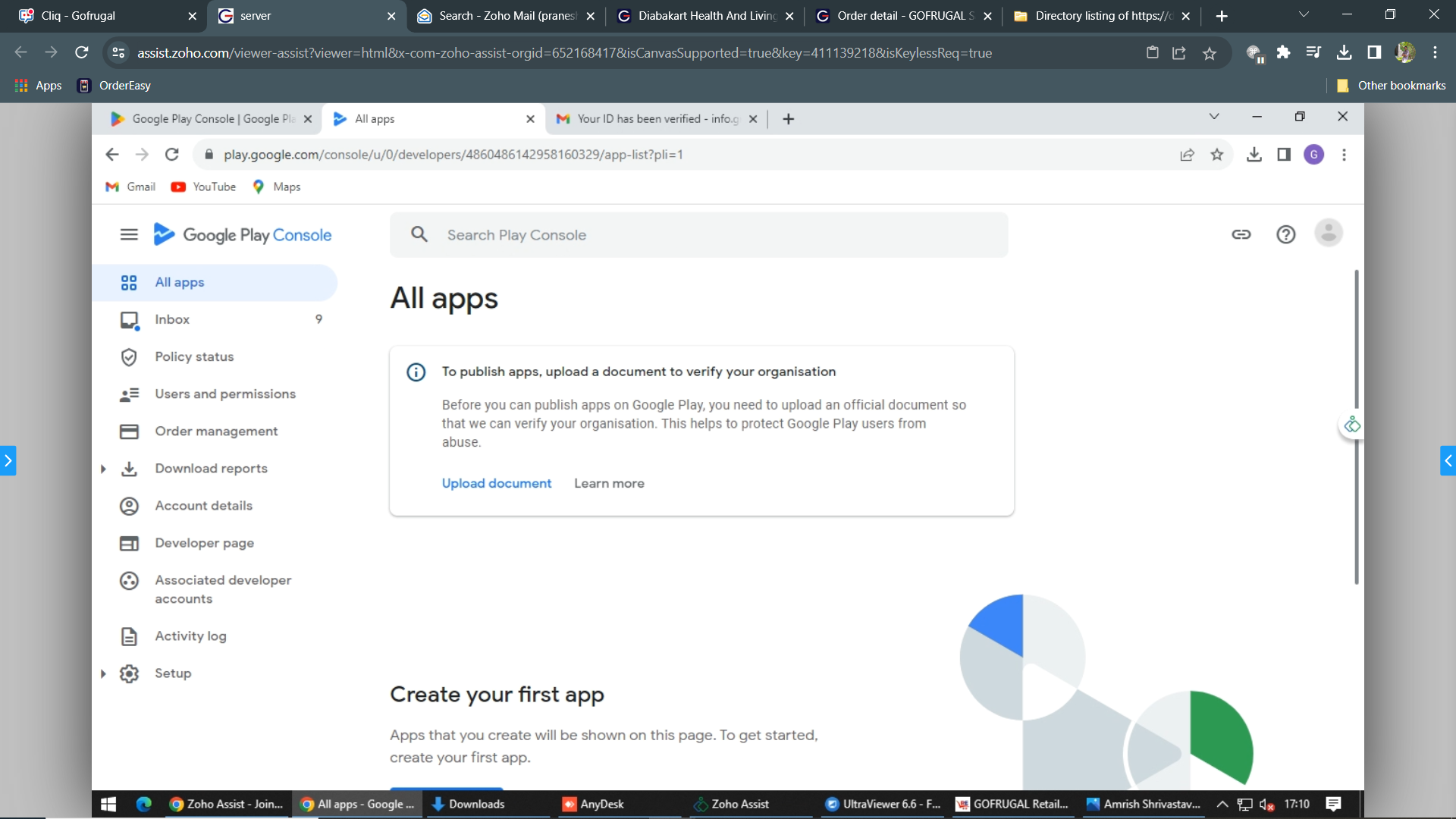Screen dimensions: 1456x819
Task: Click the copy link icon in Play Console
Action: pos(1241,235)
